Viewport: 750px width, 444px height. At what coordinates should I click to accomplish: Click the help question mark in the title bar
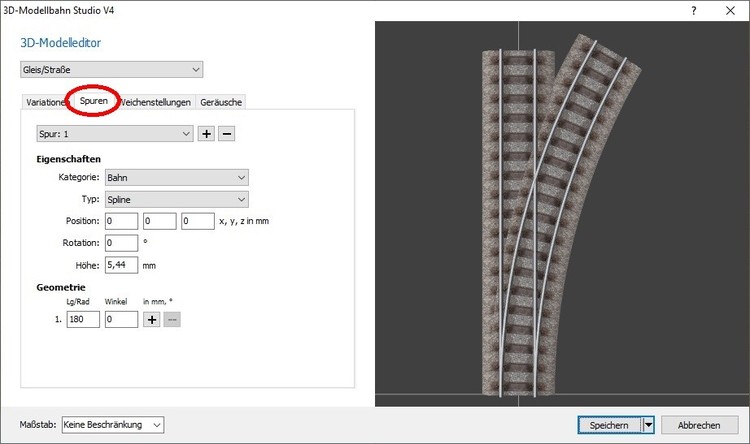pos(694,9)
